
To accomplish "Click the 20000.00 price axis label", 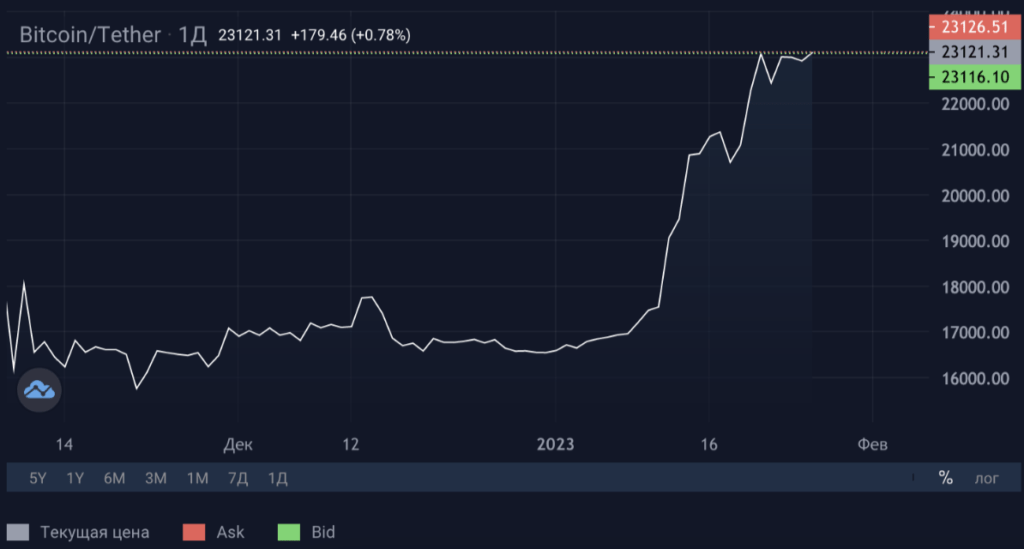I will (975, 196).
